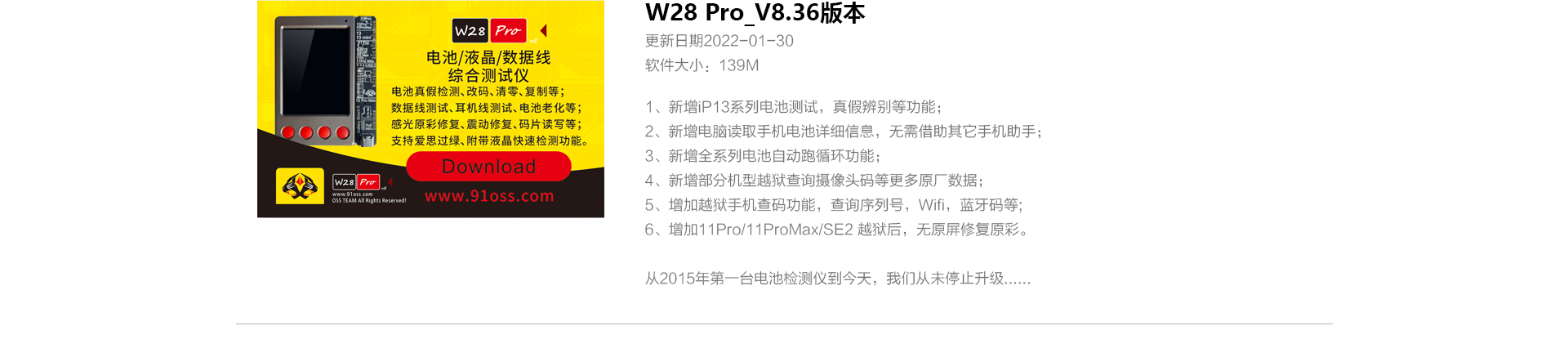Image resolution: width=1568 pixels, height=357 pixels.
Task: Click the red triangle beside top W28 Pro
Action: tap(543, 30)
